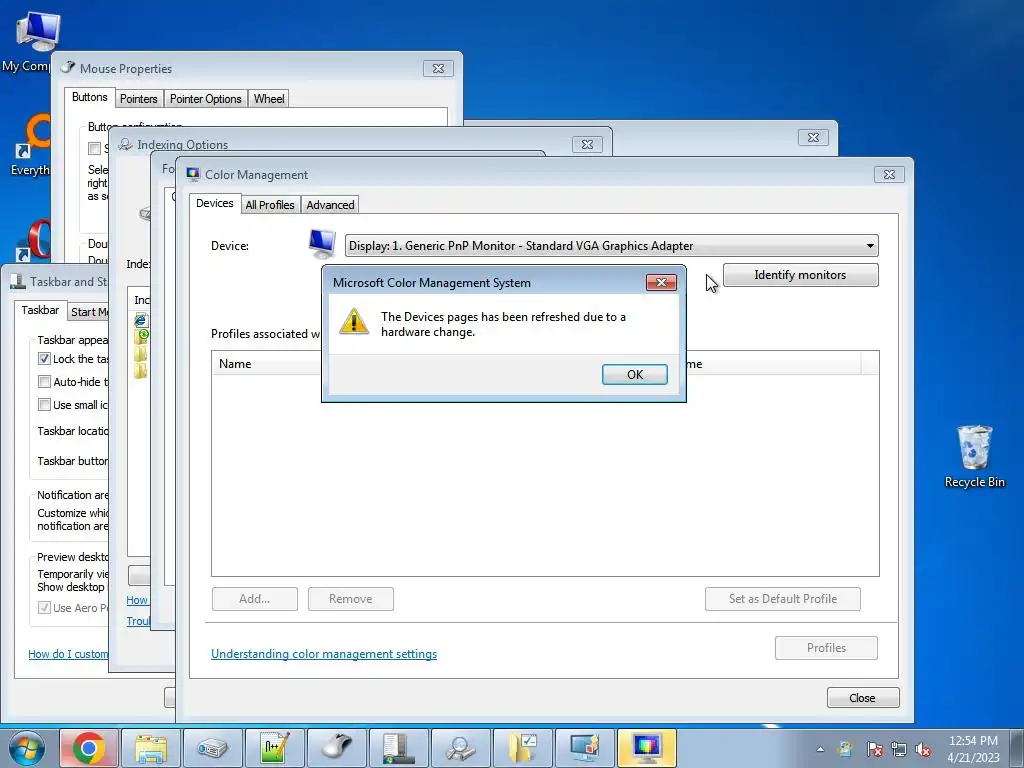This screenshot has width=1024, height=768.
Task: Open the Everything desktop shortcut
Action: click(31, 144)
